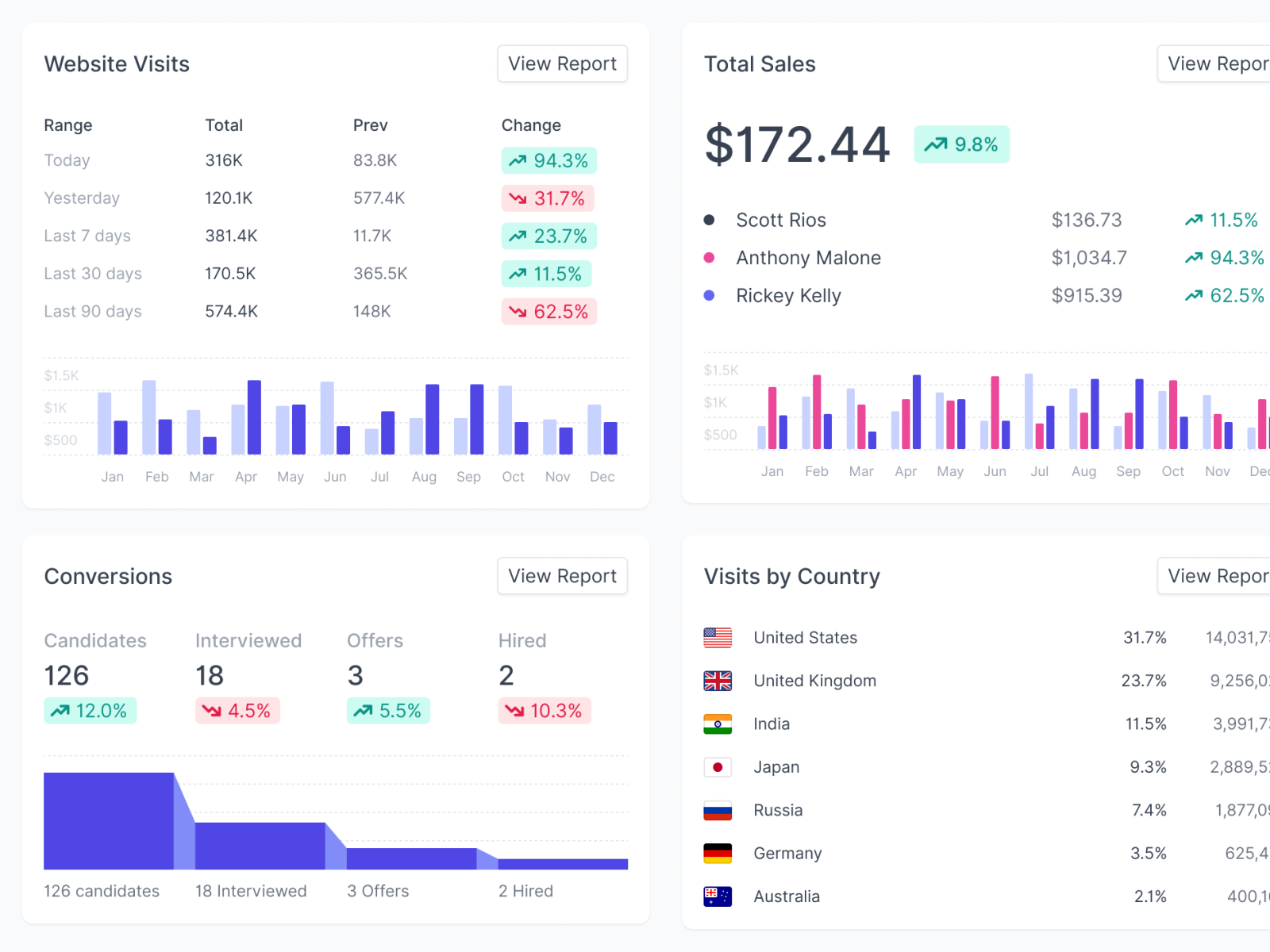Click the trend arrow in the 9.8% sales badge
Screen dimensions: 1270x952
tap(937, 144)
